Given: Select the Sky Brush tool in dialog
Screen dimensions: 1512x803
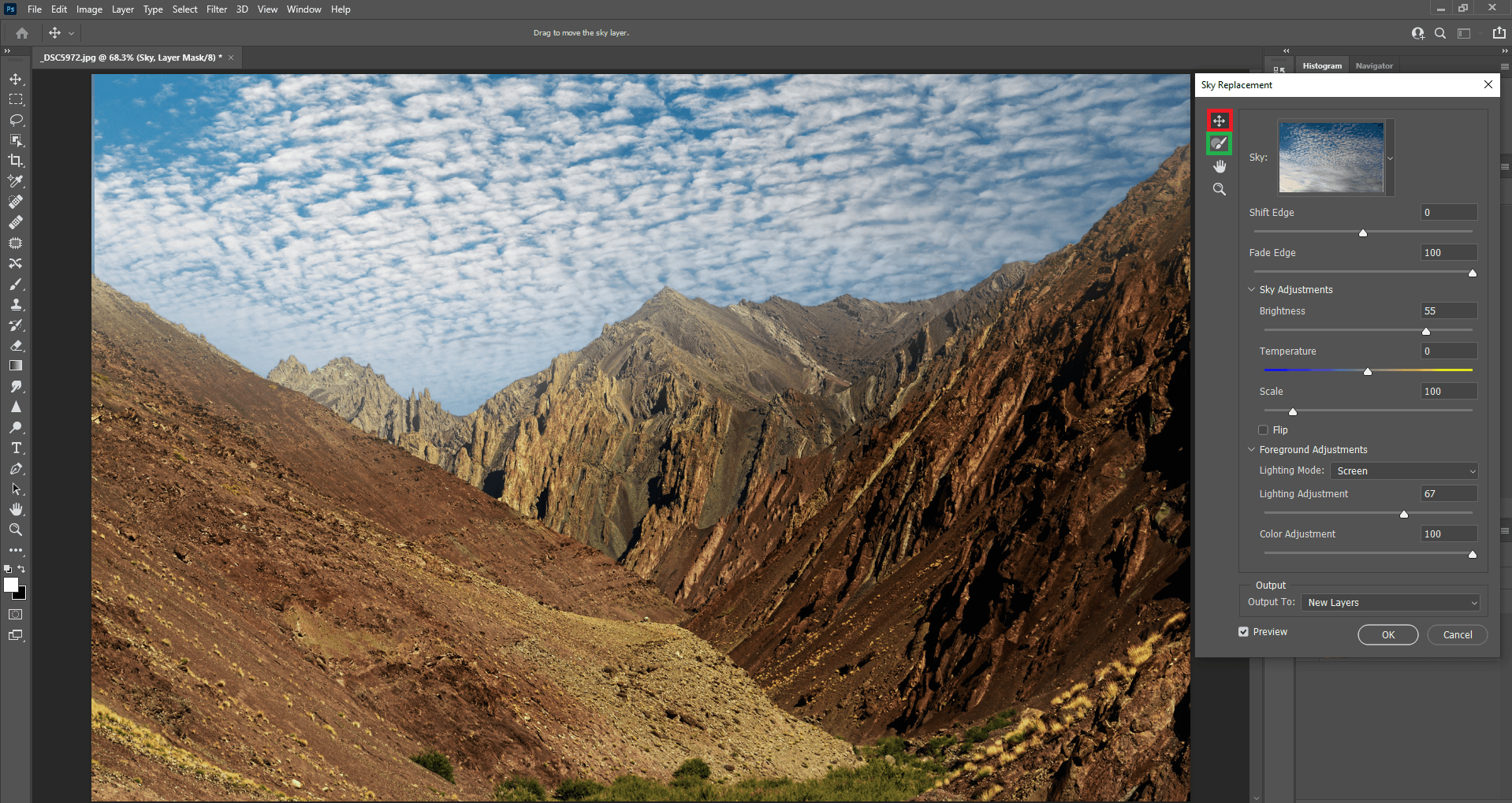Looking at the screenshot, I should 1219,143.
